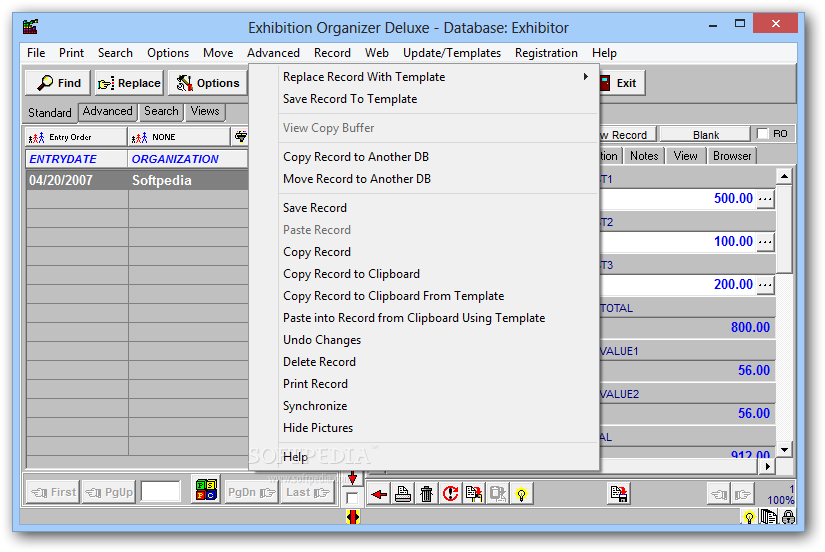Click the NONE sort selector
This screenshot has width=825, height=552.
(179, 137)
